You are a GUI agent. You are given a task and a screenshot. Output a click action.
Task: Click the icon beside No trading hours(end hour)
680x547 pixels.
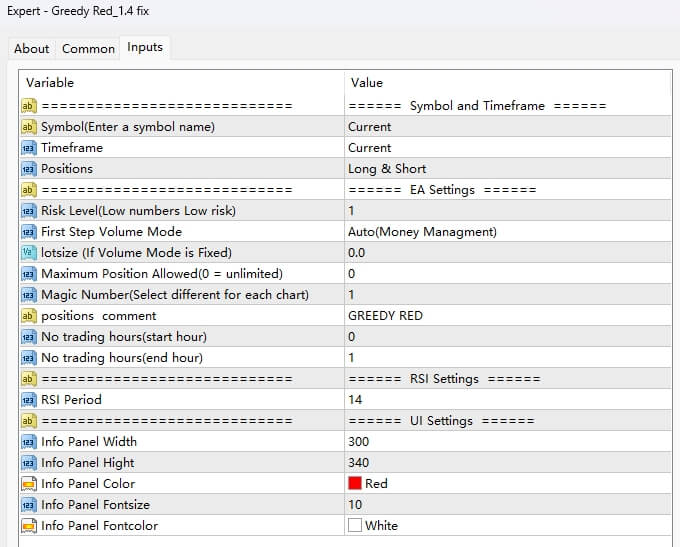coord(29,358)
